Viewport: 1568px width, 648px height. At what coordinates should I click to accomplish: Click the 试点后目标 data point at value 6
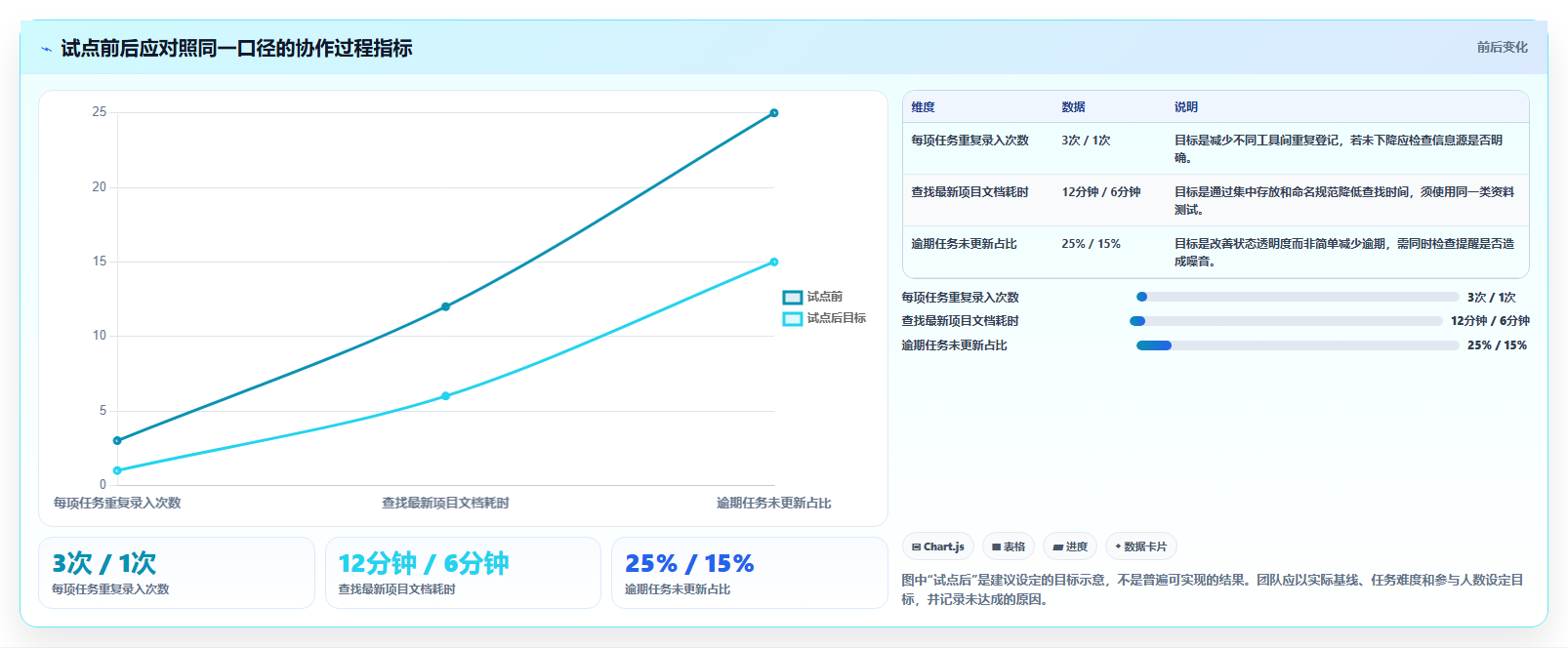tap(445, 396)
